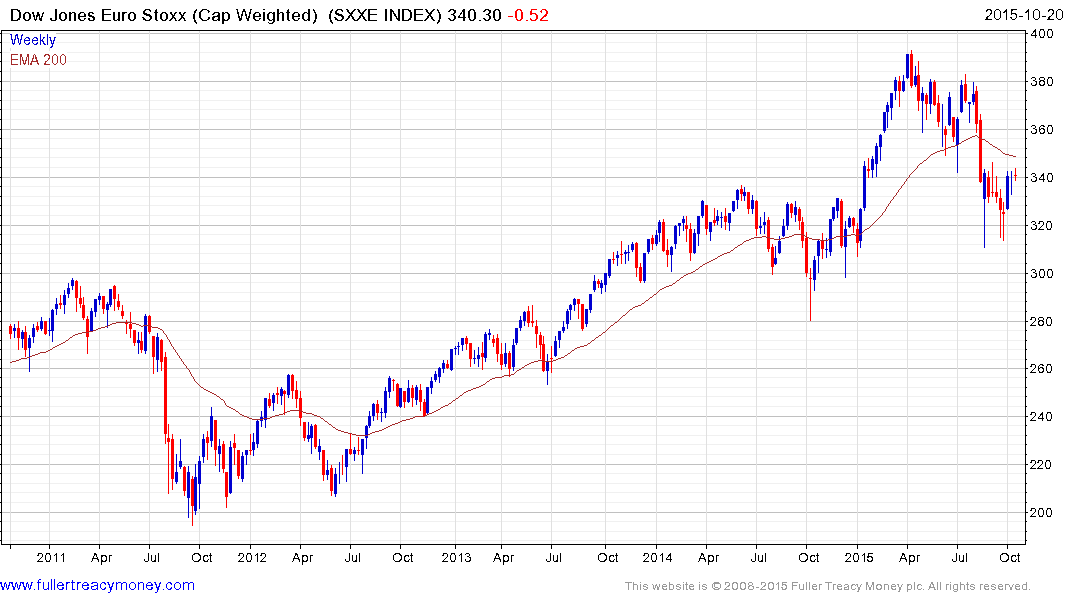The image size is (1075, 600).
Task: Click the 340 price axis label
Action: 1042,178
